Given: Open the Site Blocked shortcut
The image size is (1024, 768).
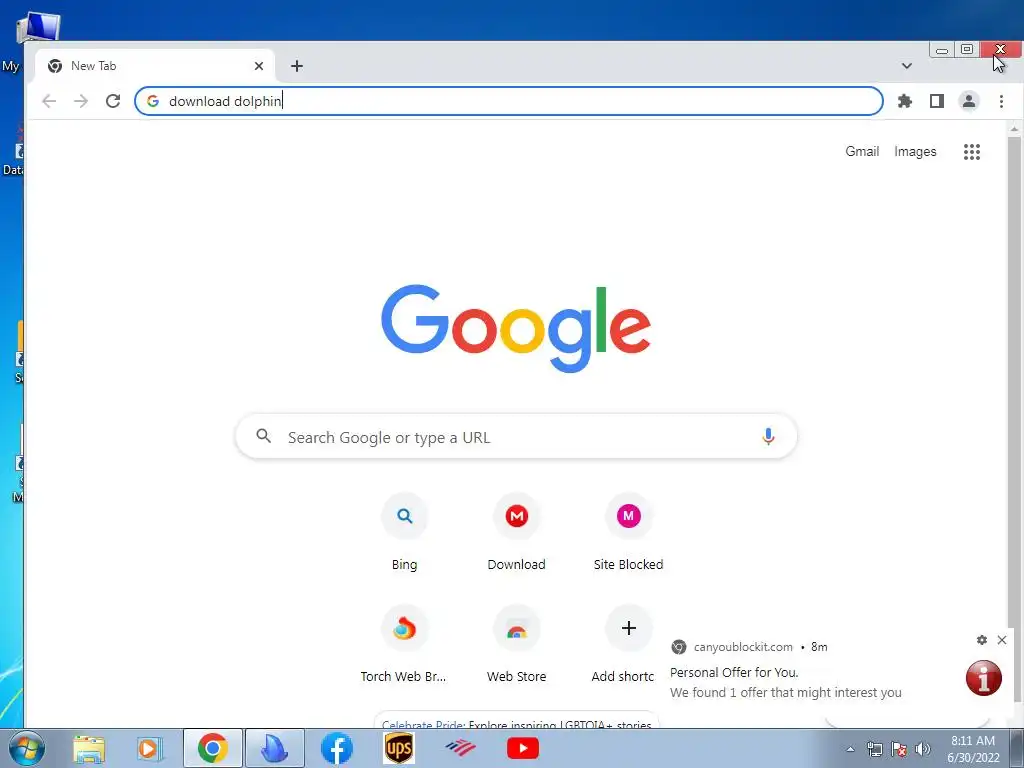Looking at the screenshot, I should tap(628, 533).
